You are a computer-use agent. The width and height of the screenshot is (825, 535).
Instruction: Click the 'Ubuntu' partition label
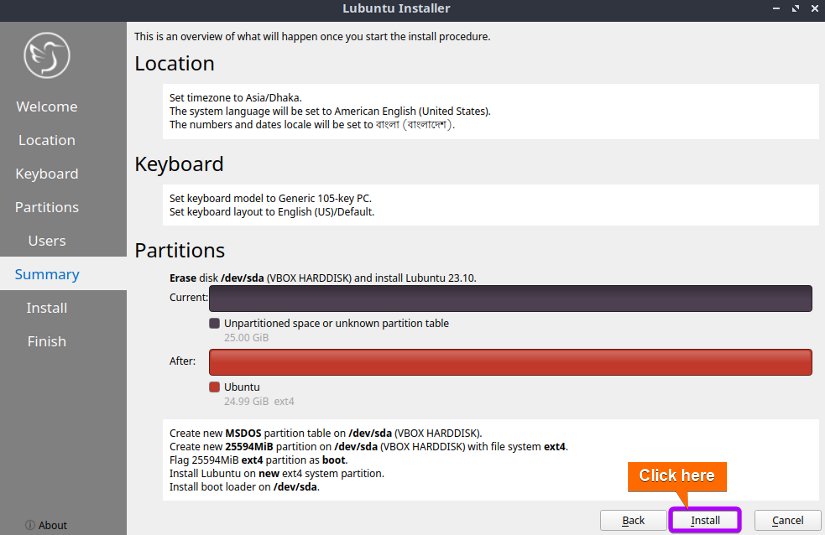click(242, 387)
